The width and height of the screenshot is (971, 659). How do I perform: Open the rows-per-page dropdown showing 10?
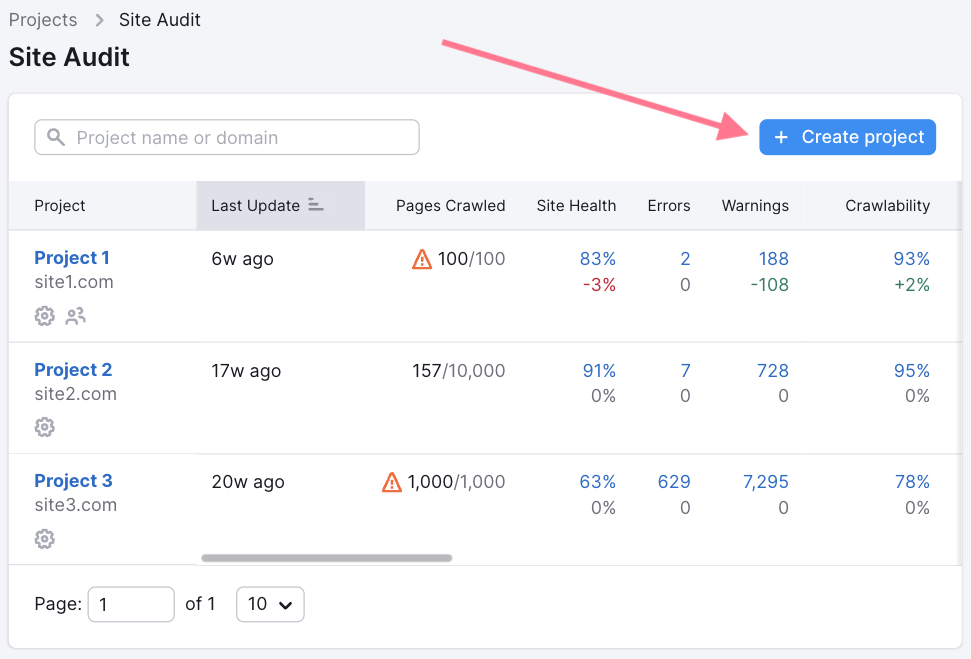[x=270, y=604]
